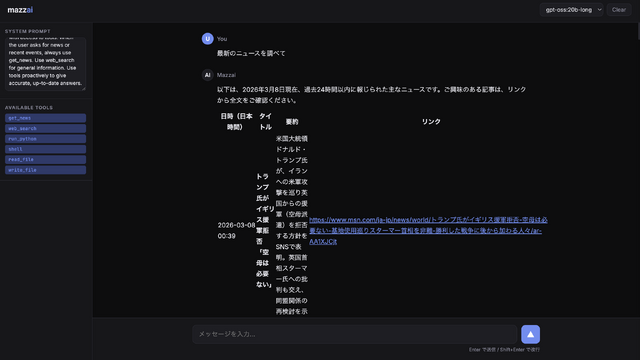The height and width of the screenshot is (360, 640).
Task: Click the mazzai logo
Action: 20,10
